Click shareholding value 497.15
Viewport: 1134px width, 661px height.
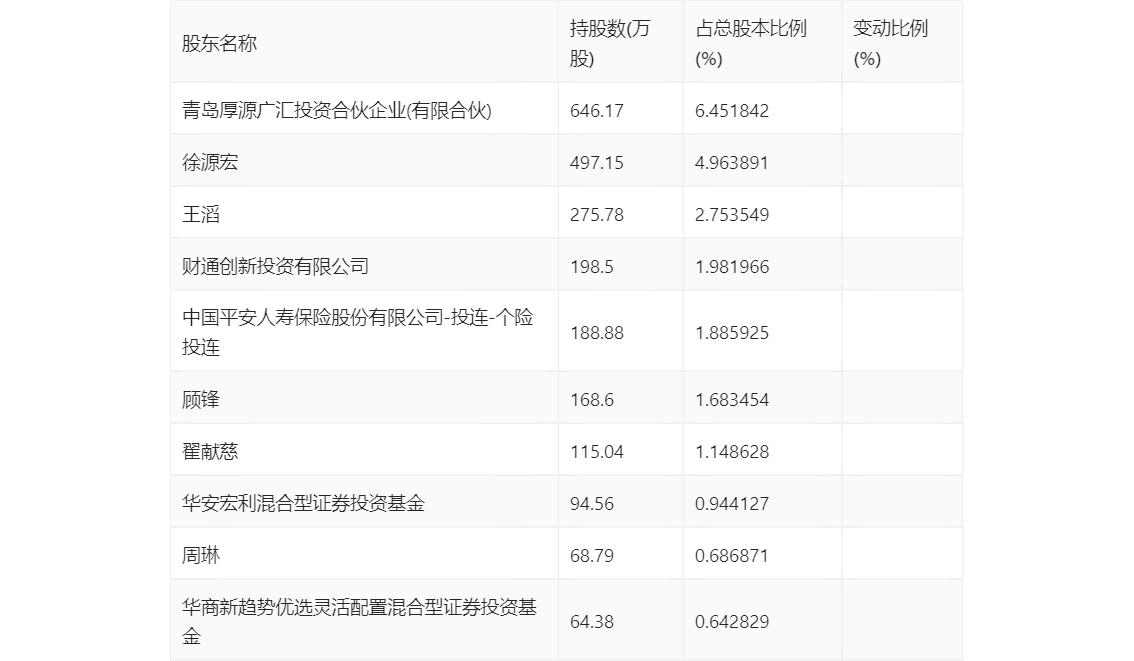(597, 163)
